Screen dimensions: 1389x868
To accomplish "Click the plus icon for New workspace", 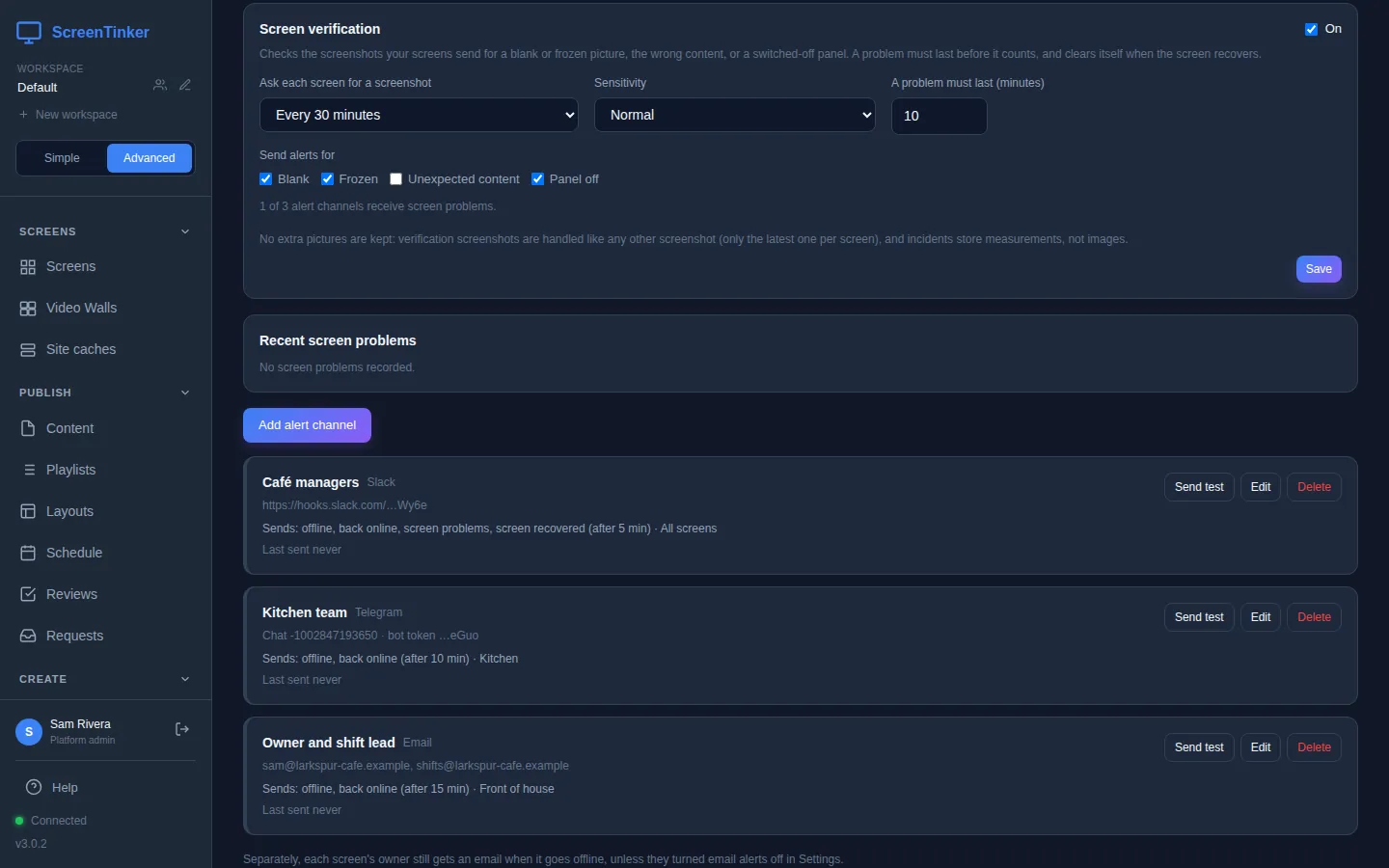I will click(x=23, y=115).
